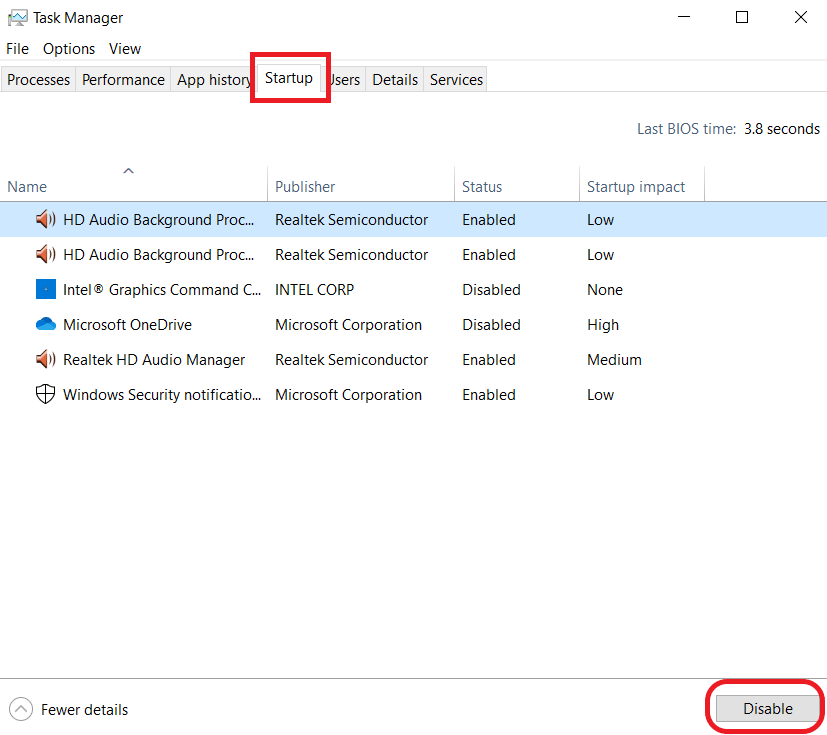
Task: Click the Intel Graphics Command Center blue icon
Action: pos(45,289)
